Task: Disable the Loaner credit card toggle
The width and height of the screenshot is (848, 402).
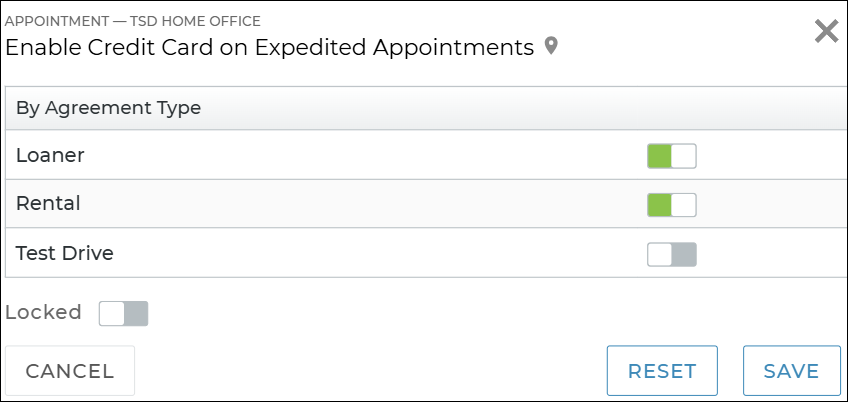Action: 671,156
